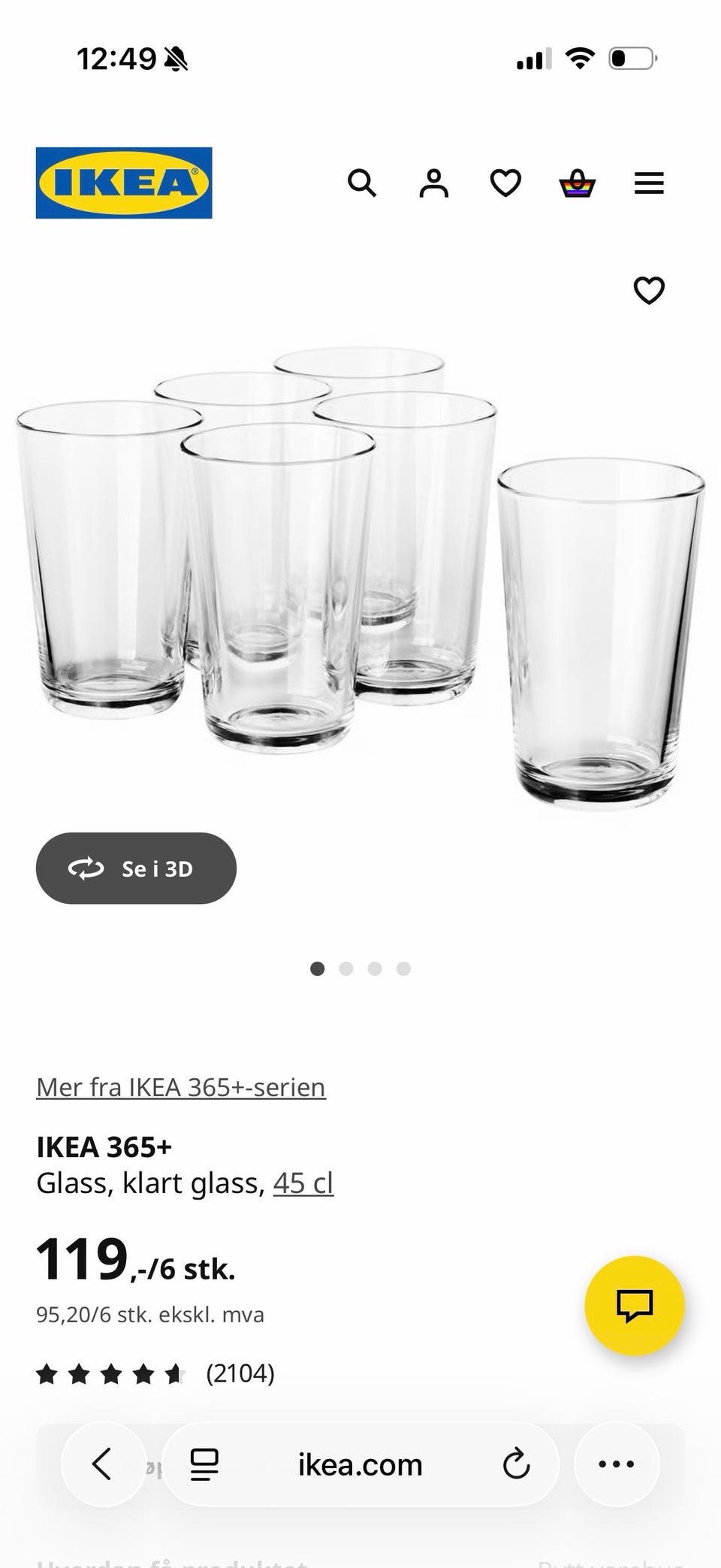
Task: Open the user account profile icon
Action: point(433,183)
